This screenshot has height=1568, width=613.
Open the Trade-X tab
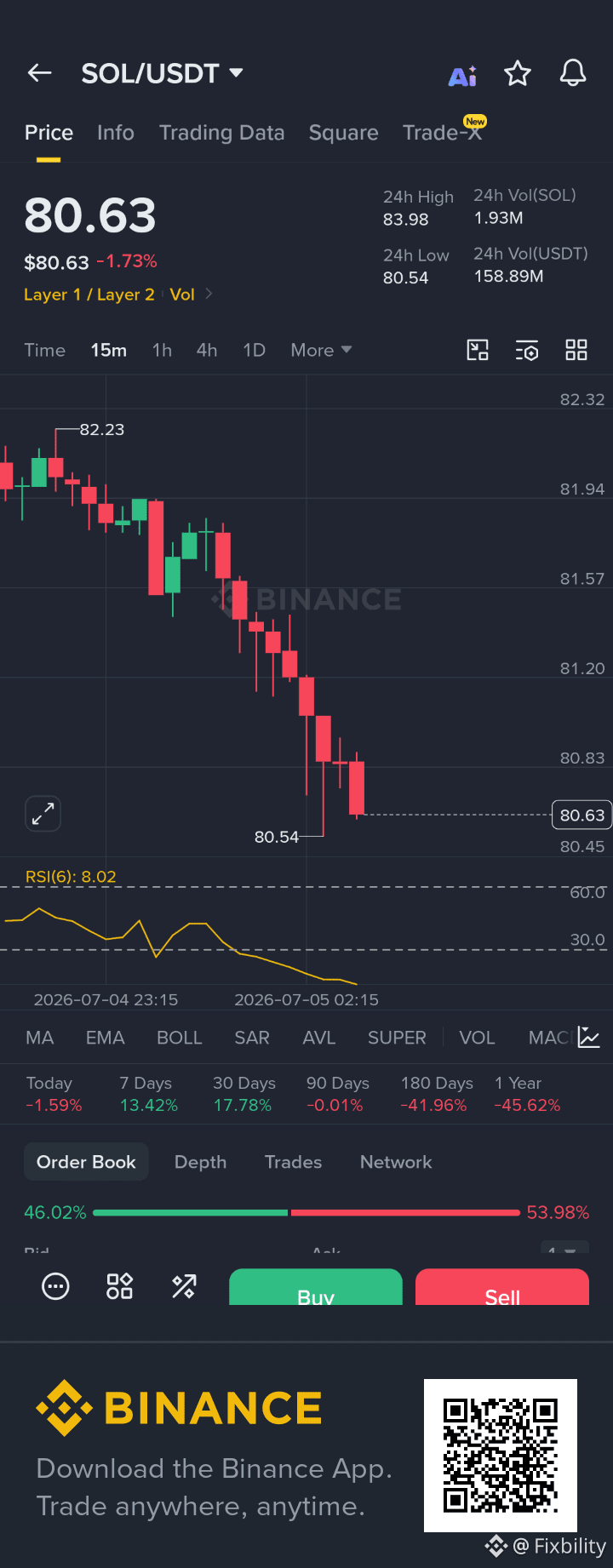pyautogui.click(x=443, y=132)
